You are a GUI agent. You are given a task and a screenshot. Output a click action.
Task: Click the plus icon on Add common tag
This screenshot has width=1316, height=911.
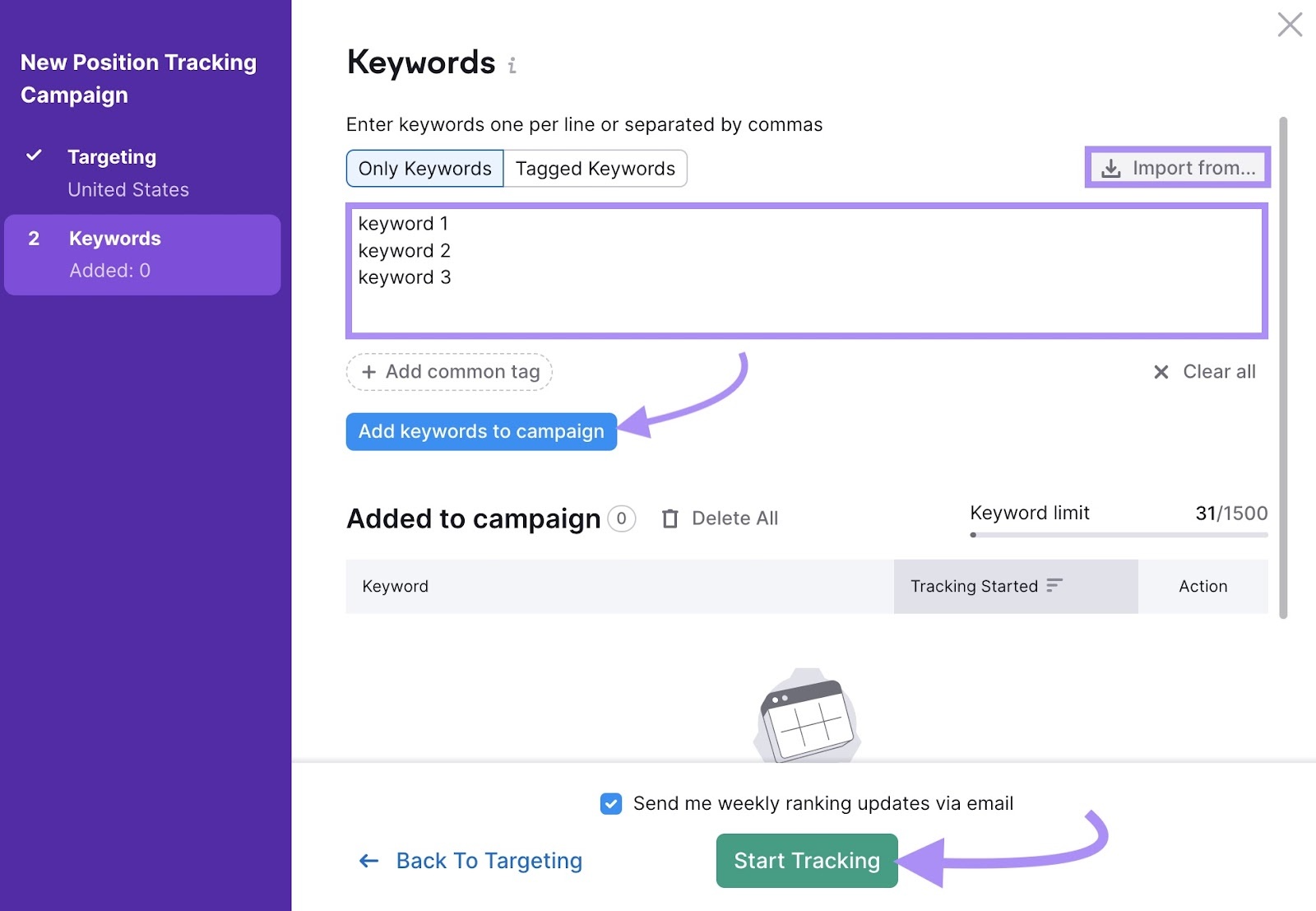click(x=369, y=372)
